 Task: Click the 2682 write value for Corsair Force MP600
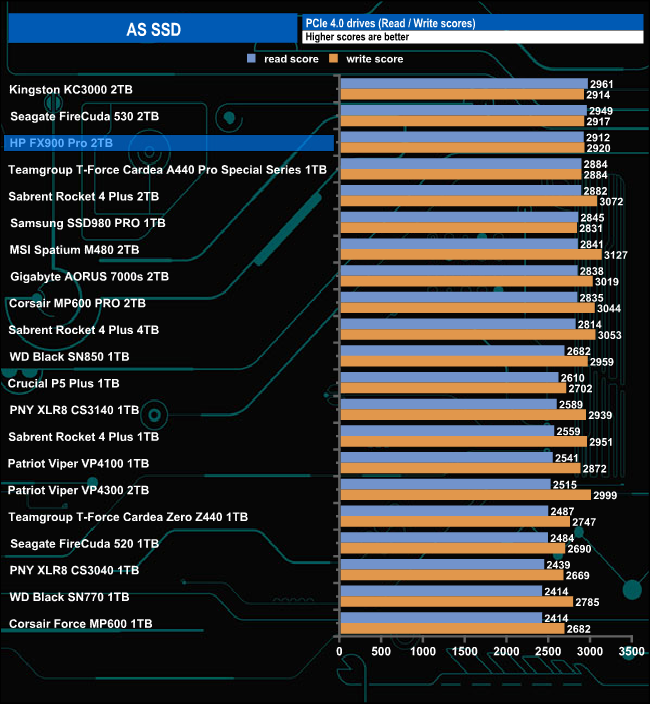click(x=579, y=629)
